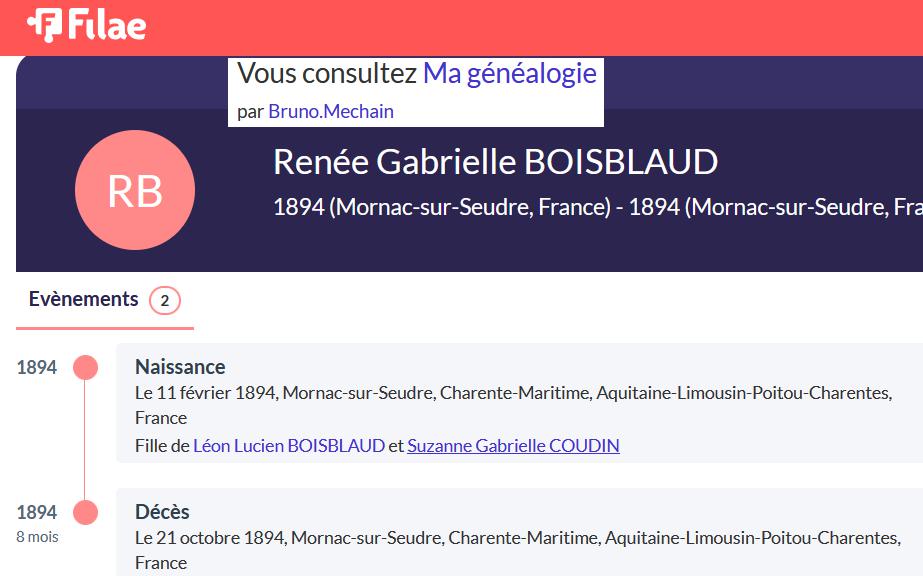The width and height of the screenshot is (923, 576).
Task: Click the Filae wordmark text
Action: click(107, 25)
